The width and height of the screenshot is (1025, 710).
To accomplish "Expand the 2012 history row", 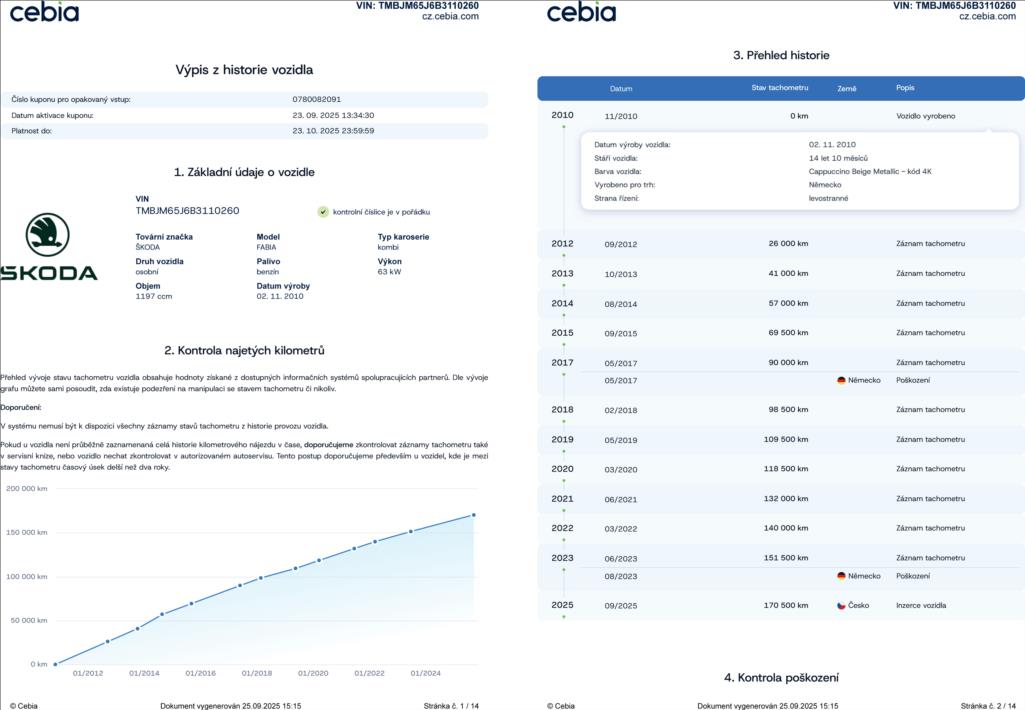I will 780,244.
